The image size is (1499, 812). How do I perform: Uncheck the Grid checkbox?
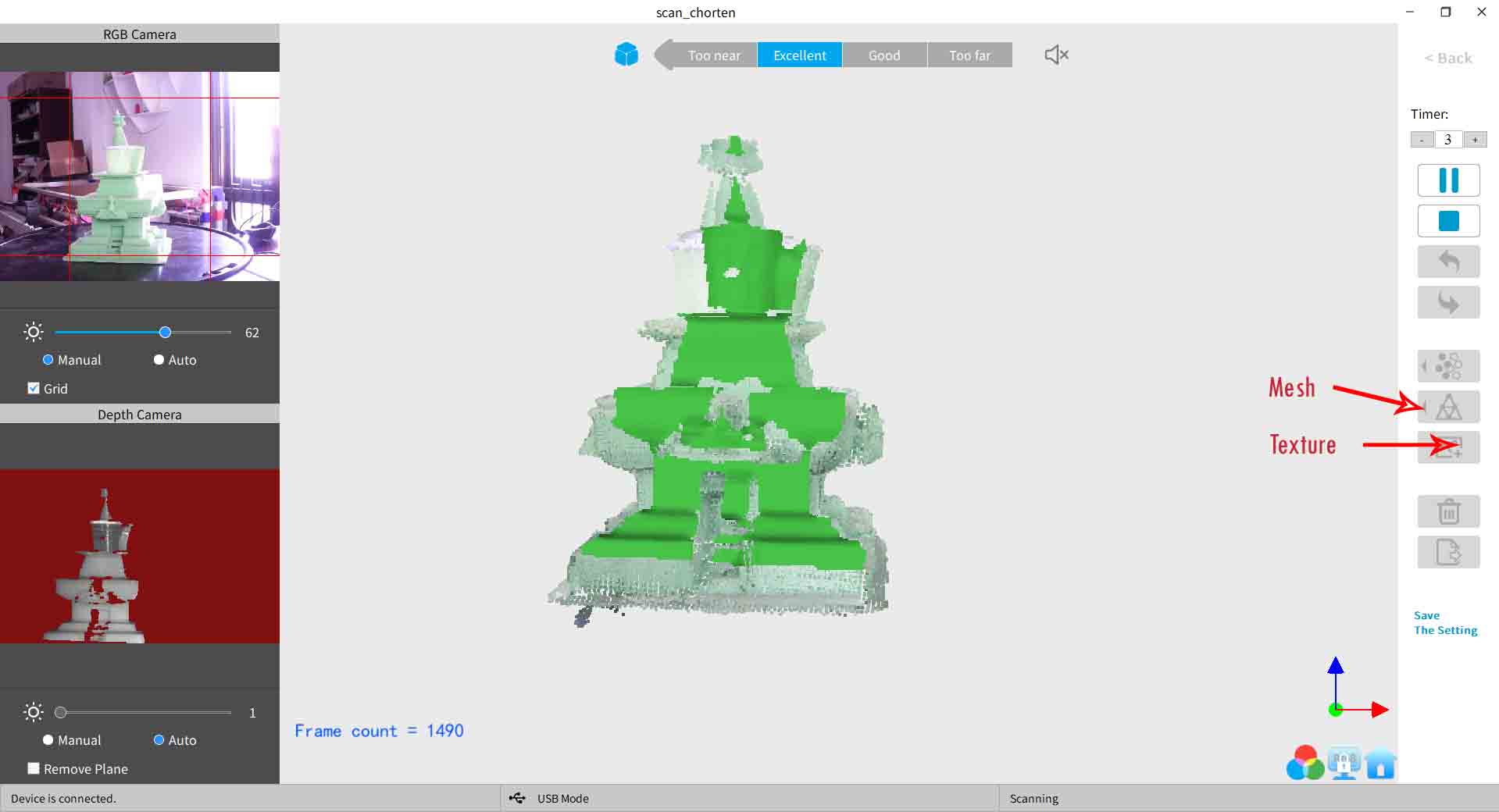pyautogui.click(x=34, y=388)
